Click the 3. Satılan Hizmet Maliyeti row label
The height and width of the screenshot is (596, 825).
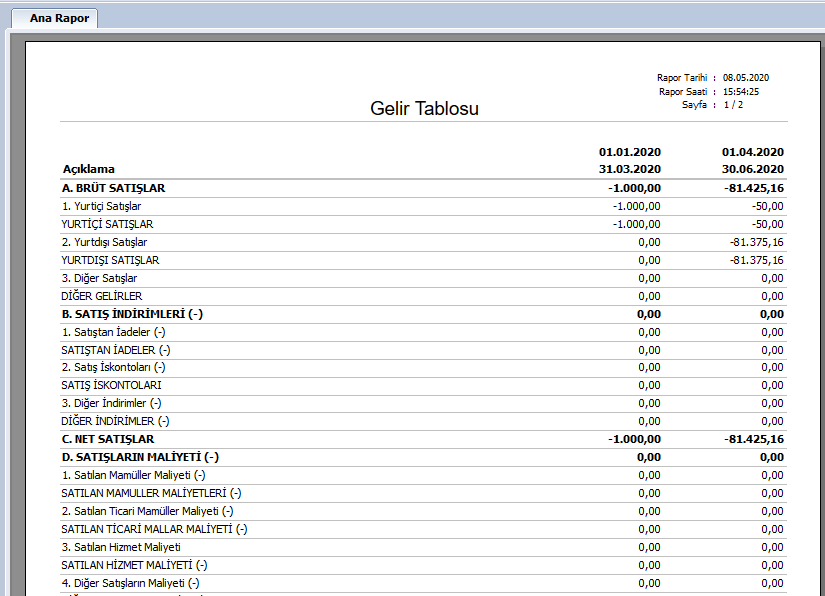coord(121,547)
